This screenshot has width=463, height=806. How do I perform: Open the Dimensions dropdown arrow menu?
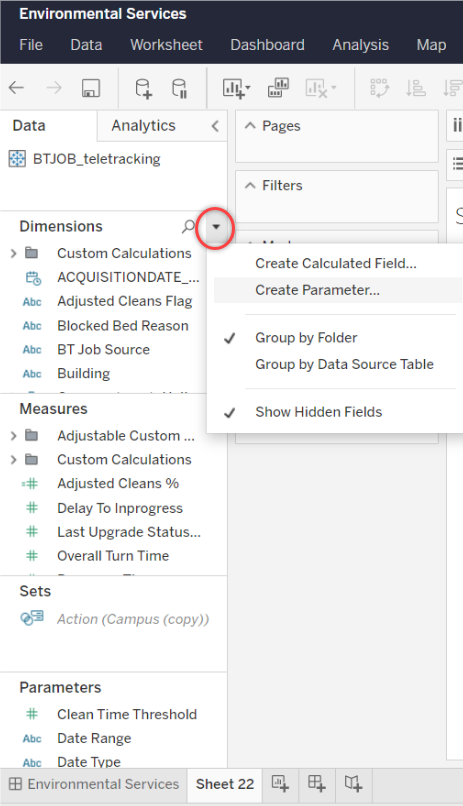216,227
